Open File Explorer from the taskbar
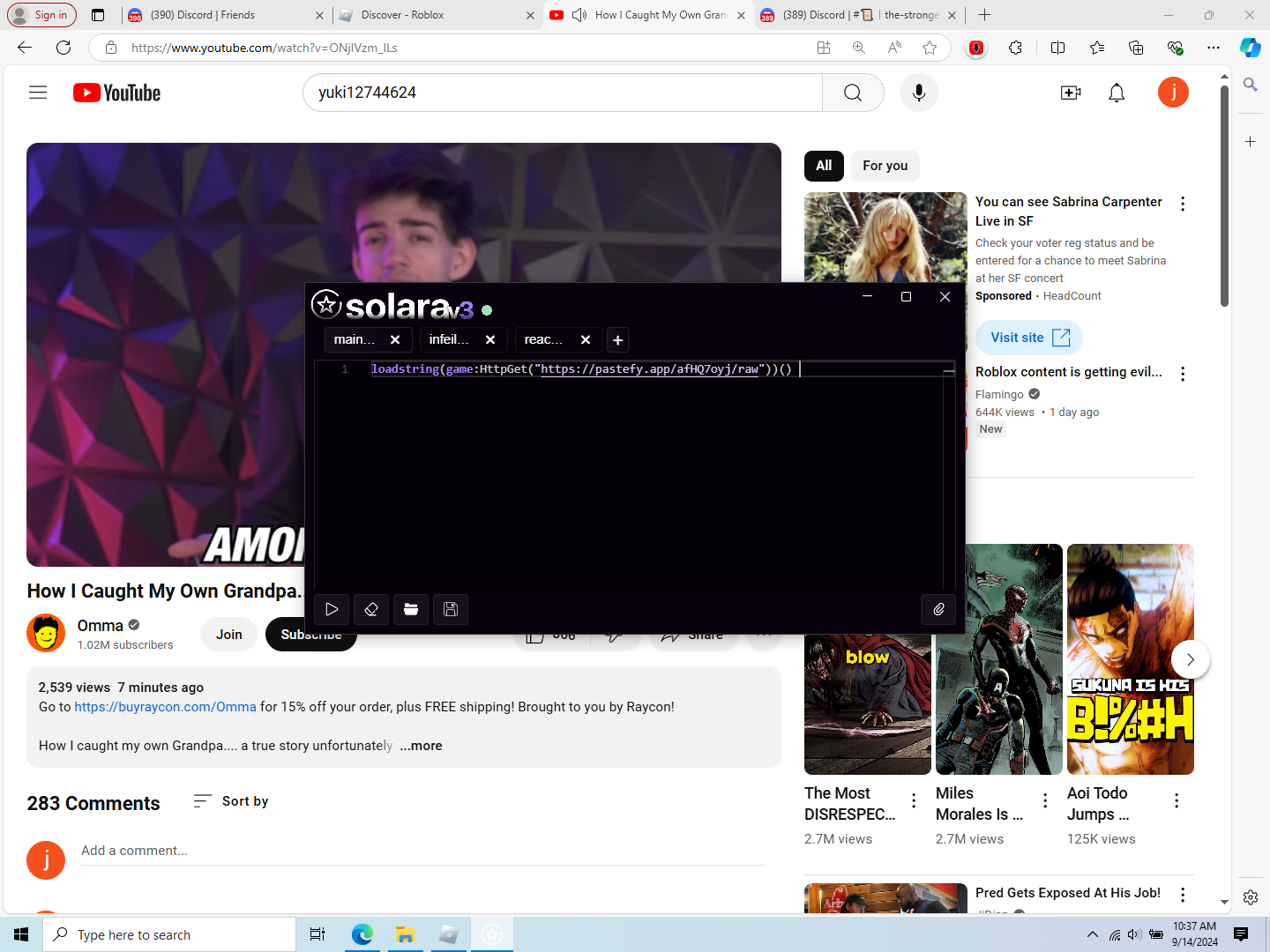The image size is (1270, 952). [405, 934]
